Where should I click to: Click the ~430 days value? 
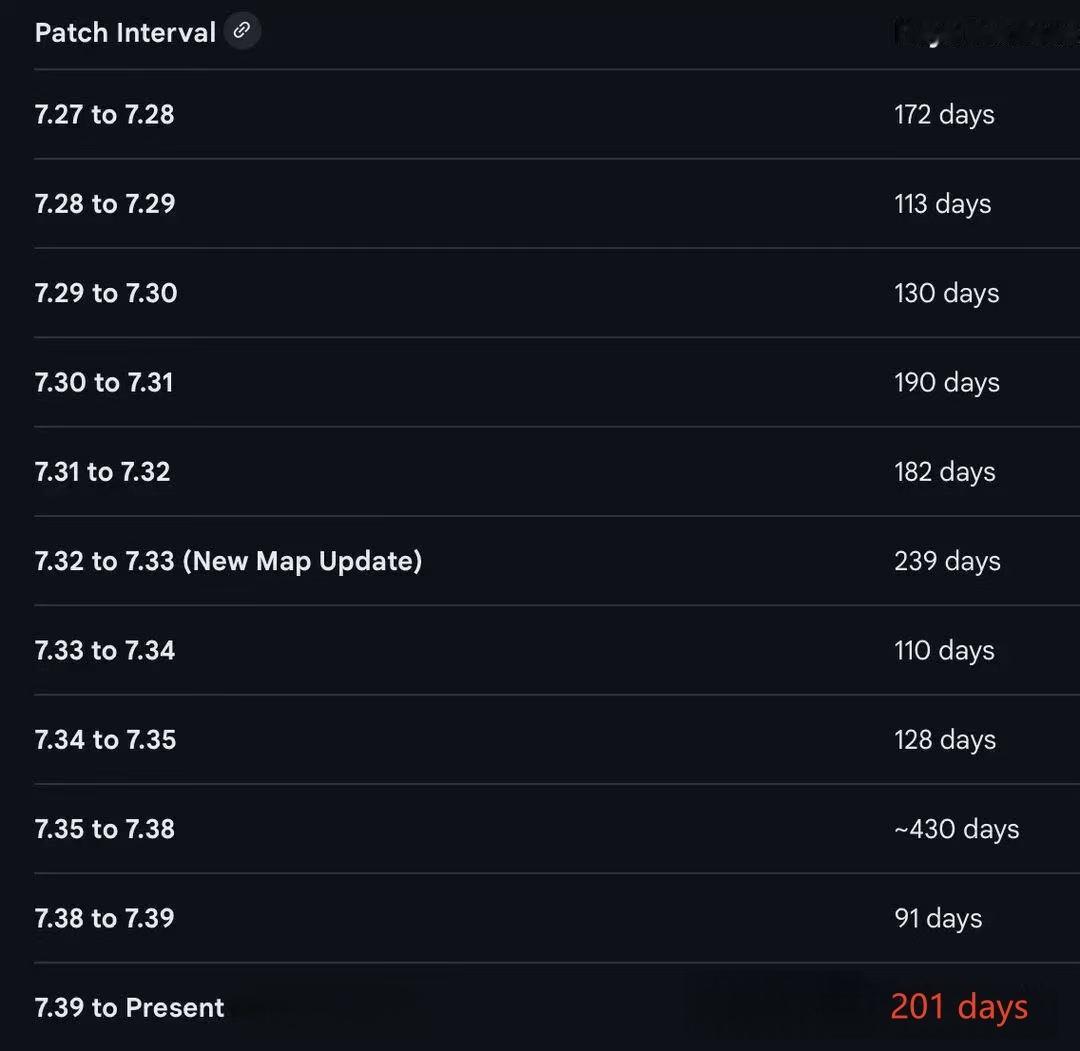pos(956,829)
